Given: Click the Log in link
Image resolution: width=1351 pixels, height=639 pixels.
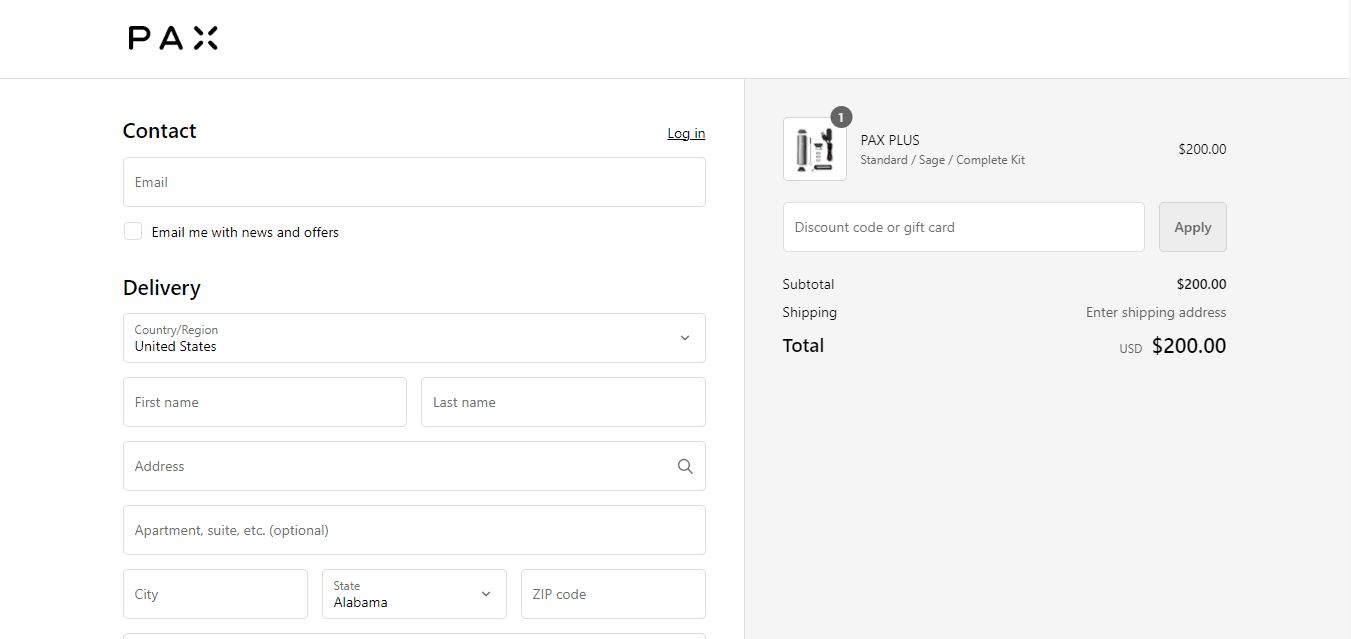Looking at the screenshot, I should pyautogui.click(x=686, y=133).
